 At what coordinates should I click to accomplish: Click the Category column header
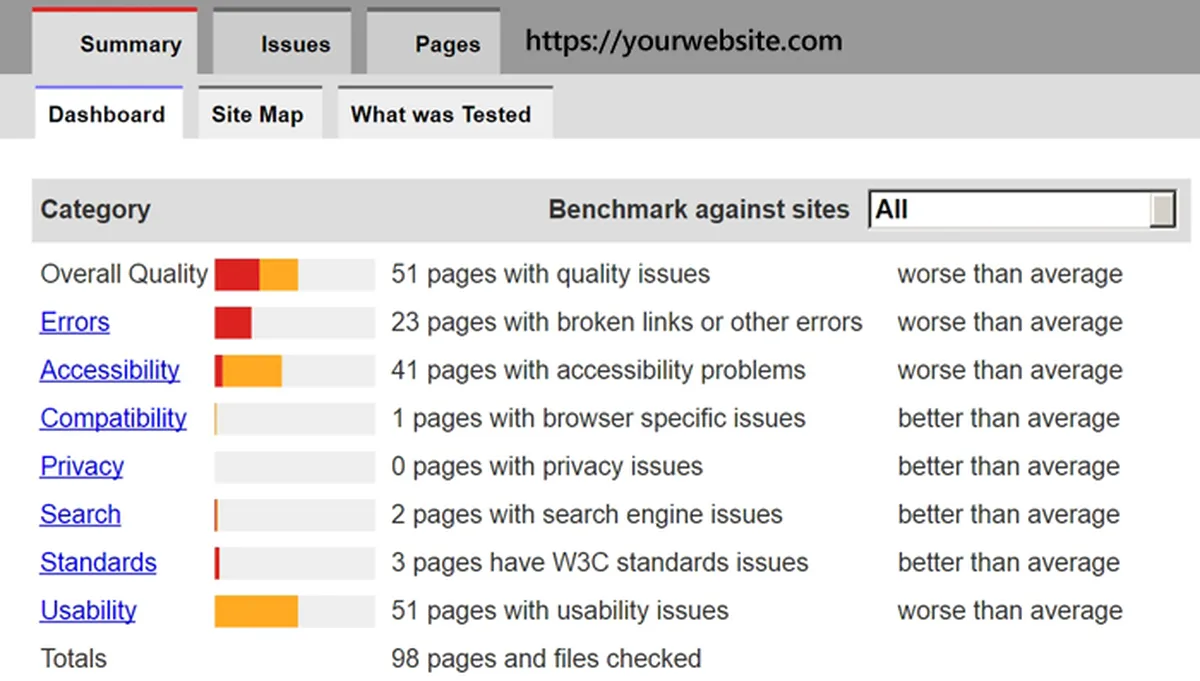click(95, 209)
